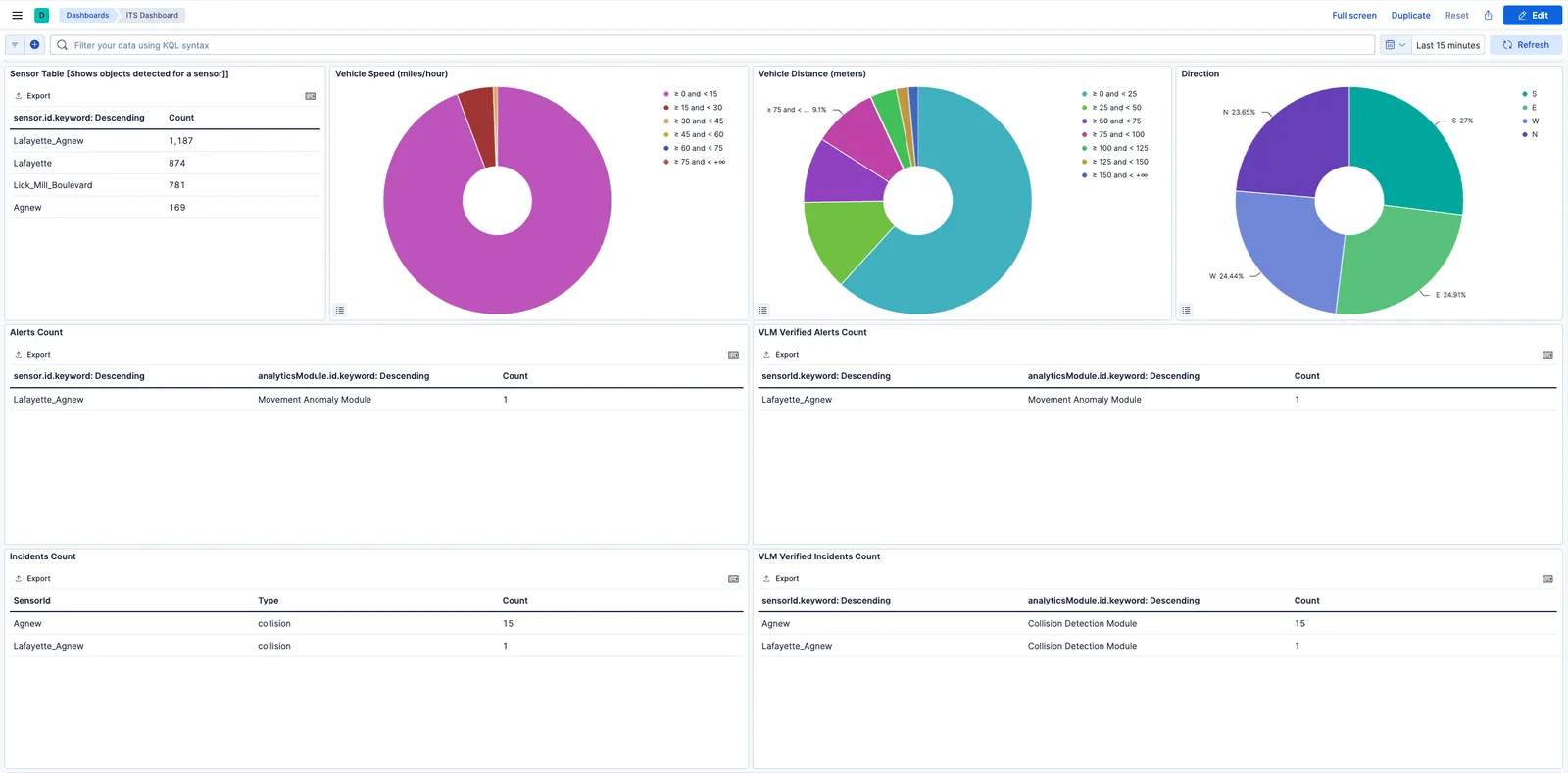Export the Sensor Table data
1568x773 pixels.
coord(32,96)
